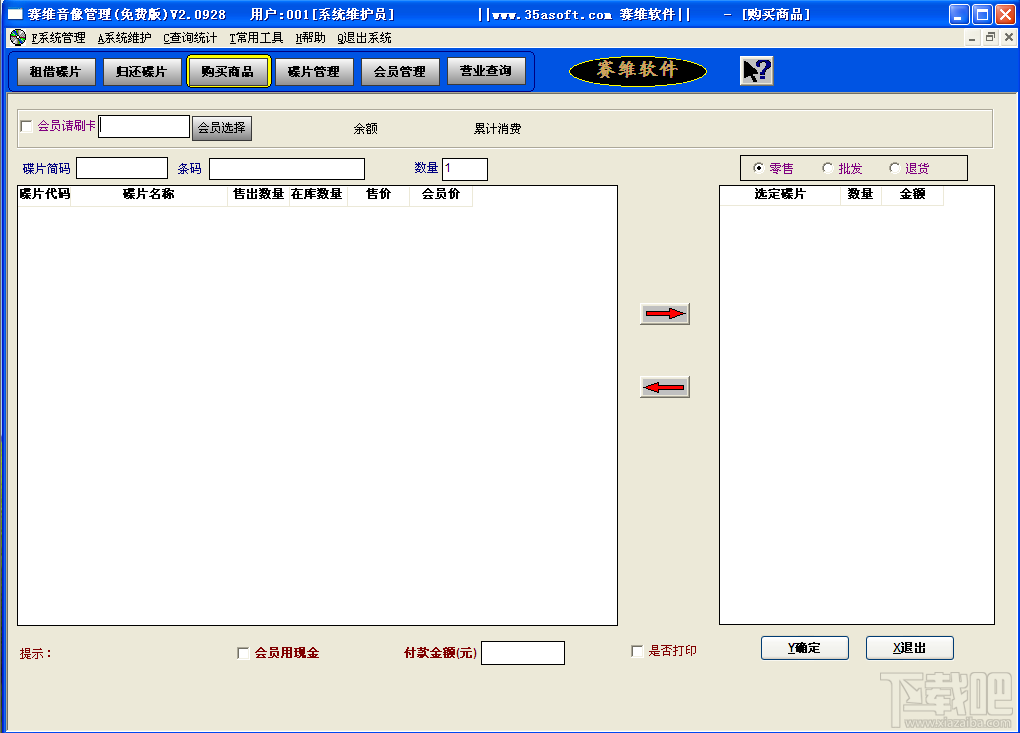
Task: Restore the inner child window
Action: pos(990,38)
